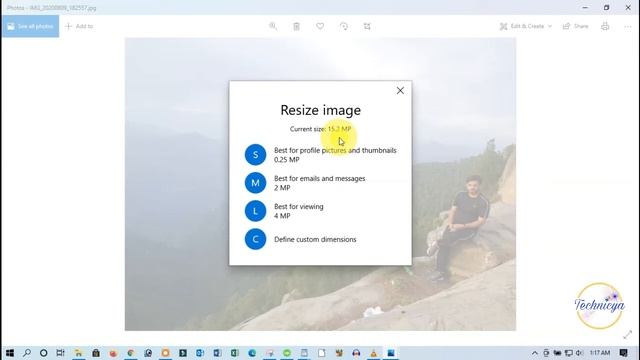Rotate the photo with rotate icon
Image resolution: width=640 pixels, height=360 pixels.
344,26
